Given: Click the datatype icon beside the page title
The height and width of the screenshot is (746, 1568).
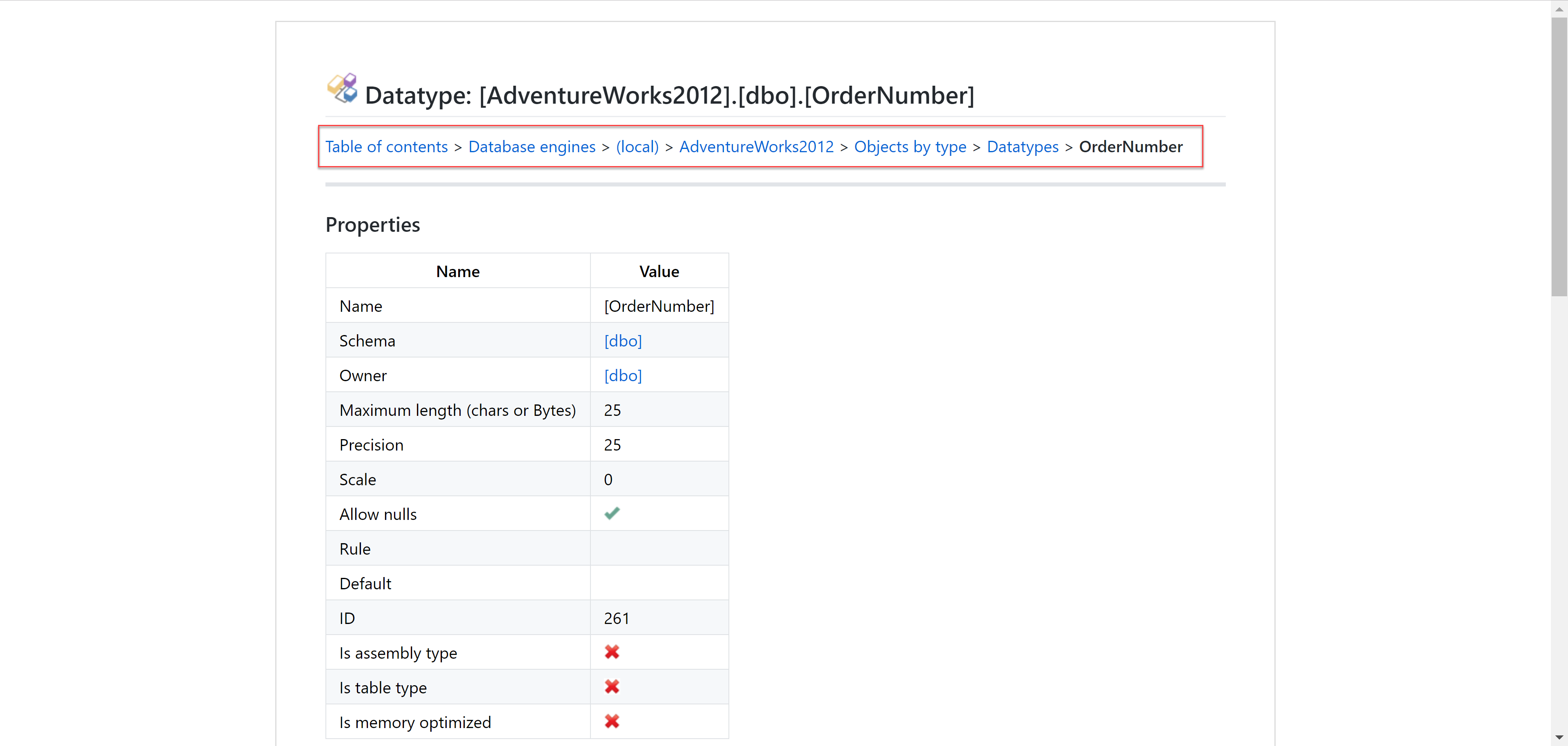Looking at the screenshot, I should (342, 89).
